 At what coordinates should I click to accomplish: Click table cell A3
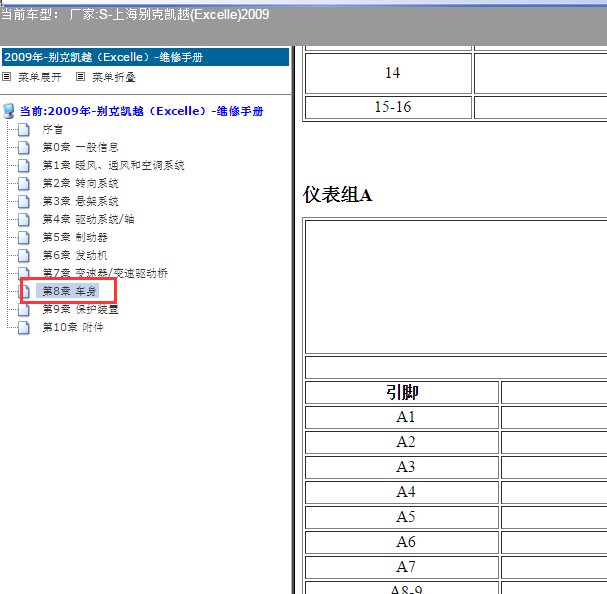coord(402,467)
